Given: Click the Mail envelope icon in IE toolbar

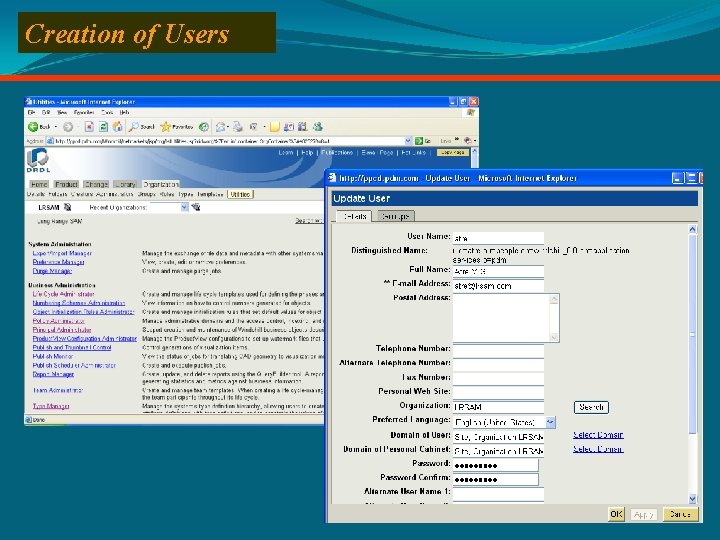Looking at the screenshot, I should point(220,127).
